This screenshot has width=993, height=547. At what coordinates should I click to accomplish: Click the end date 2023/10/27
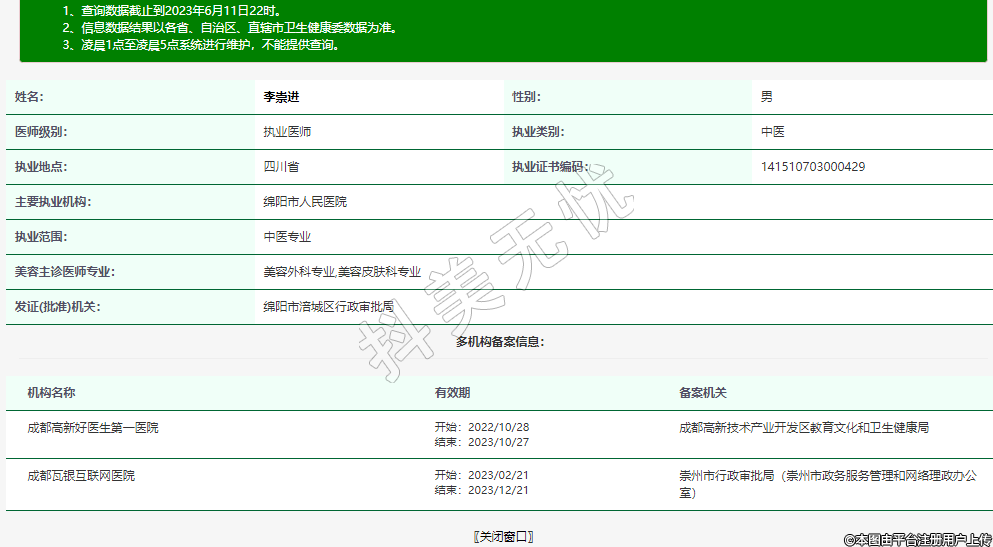click(496, 442)
